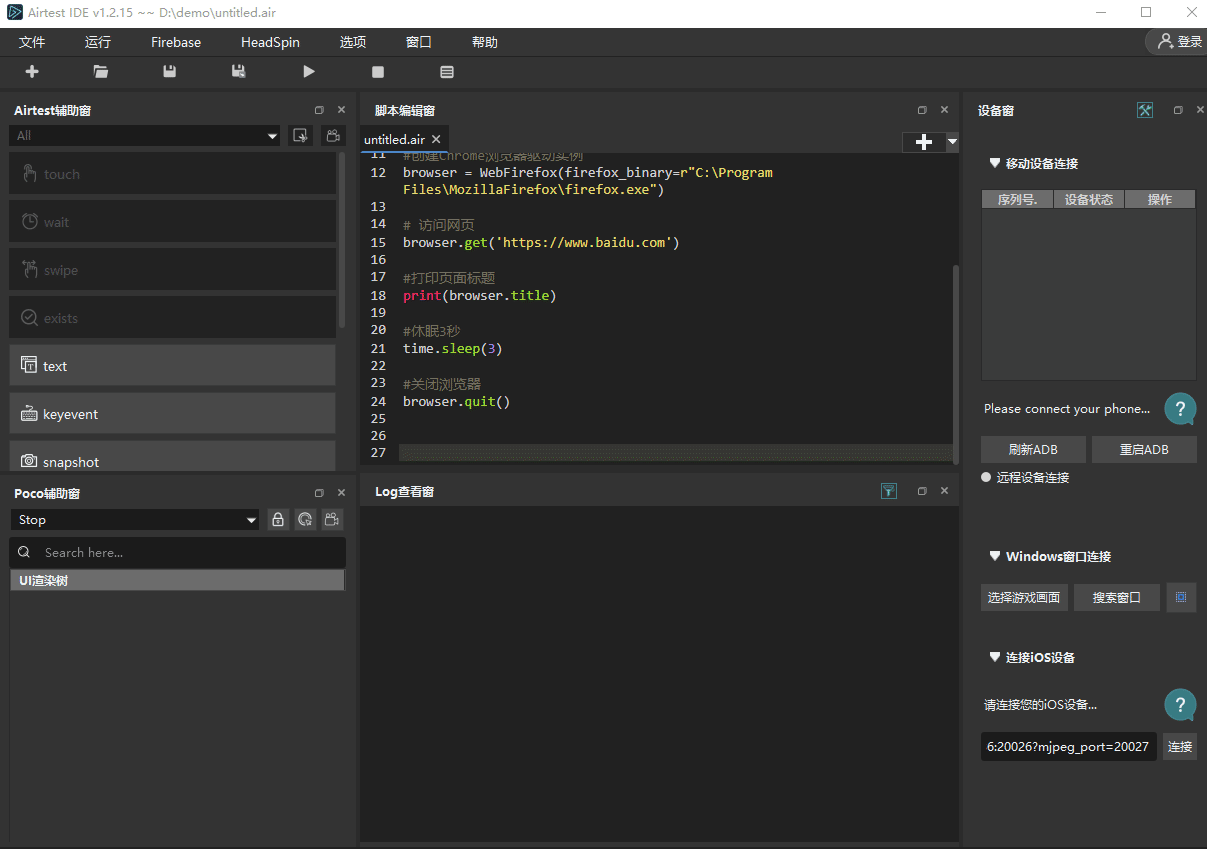Click the 选择游戏画面 button
The width and height of the screenshot is (1207, 849).
(x=1024, y=598)
